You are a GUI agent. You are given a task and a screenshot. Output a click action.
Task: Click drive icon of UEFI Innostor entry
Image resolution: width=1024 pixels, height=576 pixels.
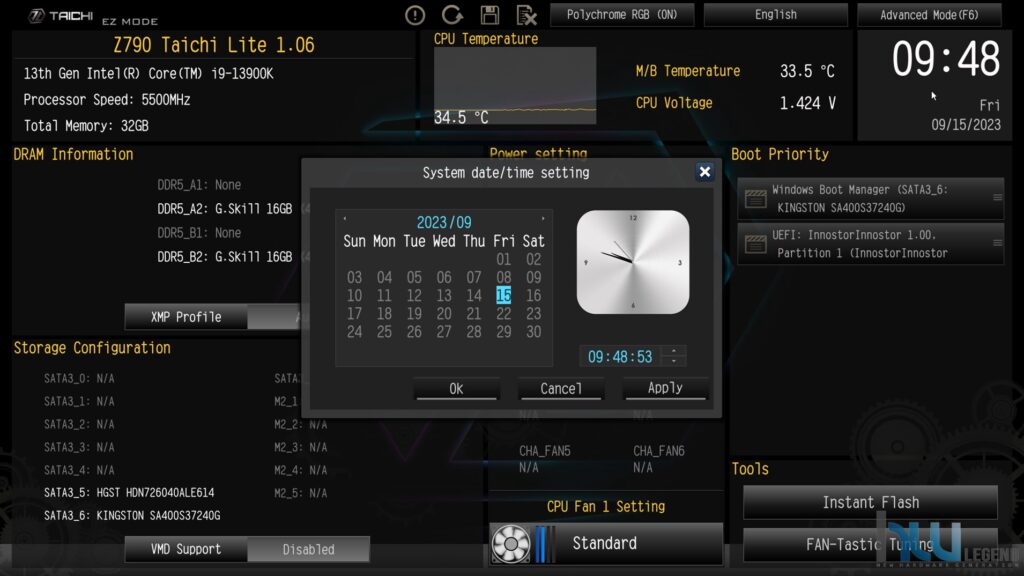pyautogui.click(x=756, y=244)
